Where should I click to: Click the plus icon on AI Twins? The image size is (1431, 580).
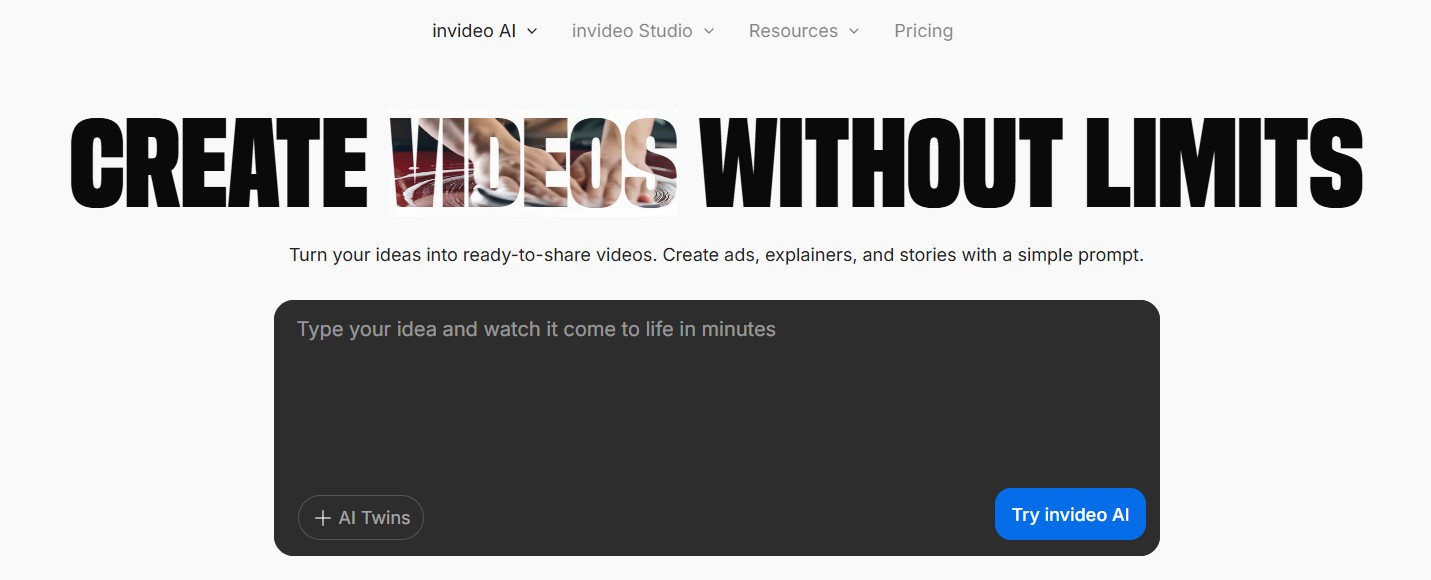coord(322,518)
